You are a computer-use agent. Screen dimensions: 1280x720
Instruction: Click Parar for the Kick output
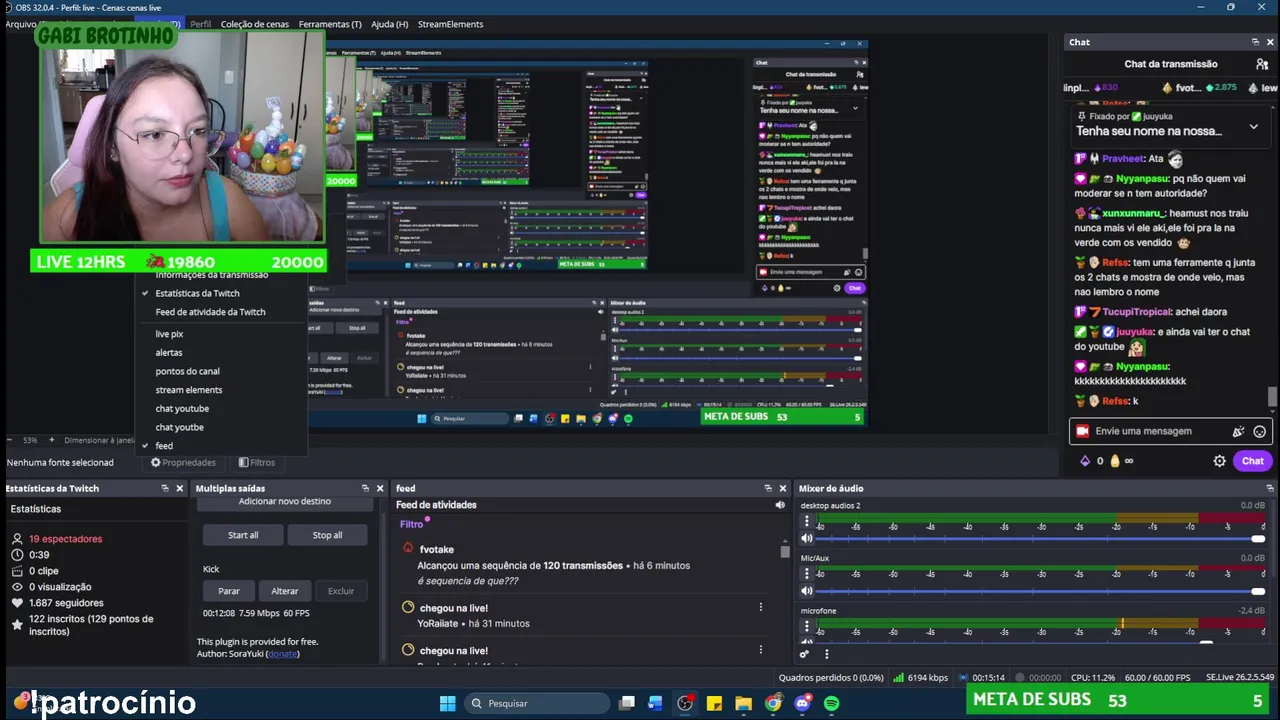pos(229,591)
